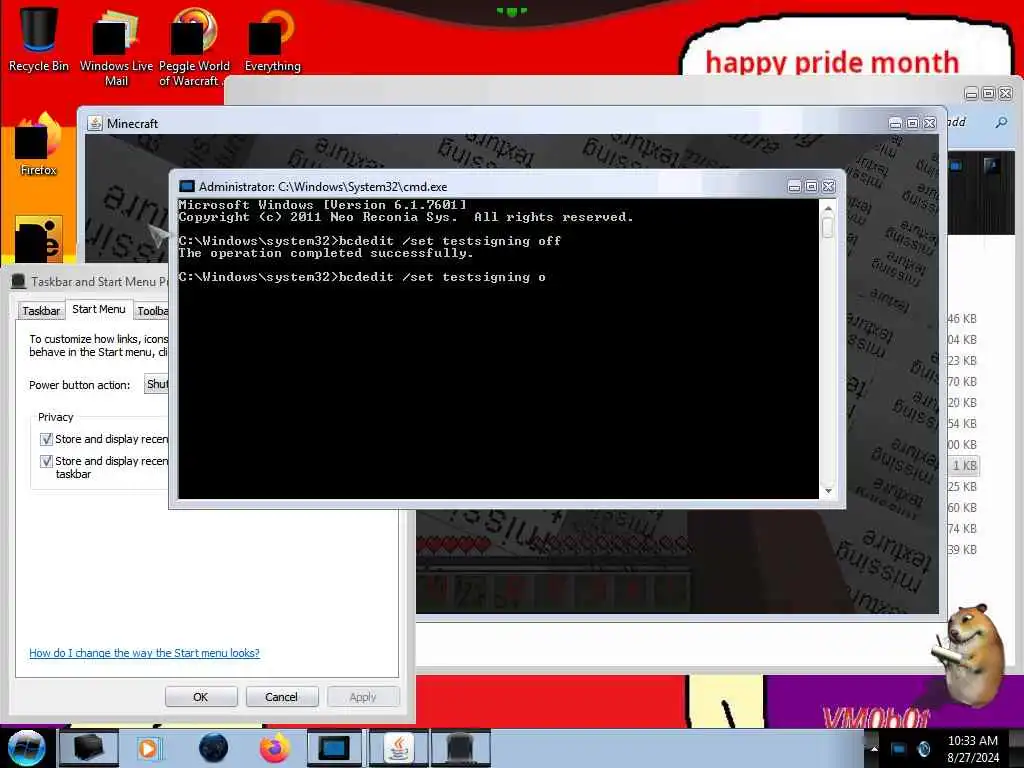Click OK in Taskbar properties dialog

(200, 697)
